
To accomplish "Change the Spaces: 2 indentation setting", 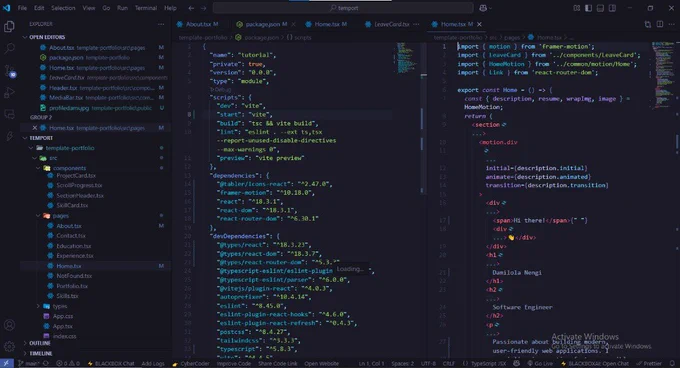I will [402, 363].
